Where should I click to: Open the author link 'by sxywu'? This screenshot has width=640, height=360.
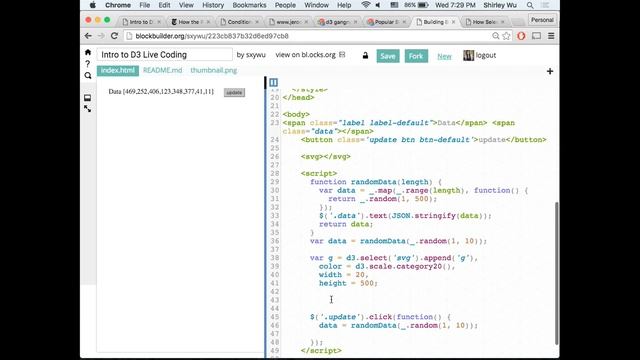(x=251, y=55)
